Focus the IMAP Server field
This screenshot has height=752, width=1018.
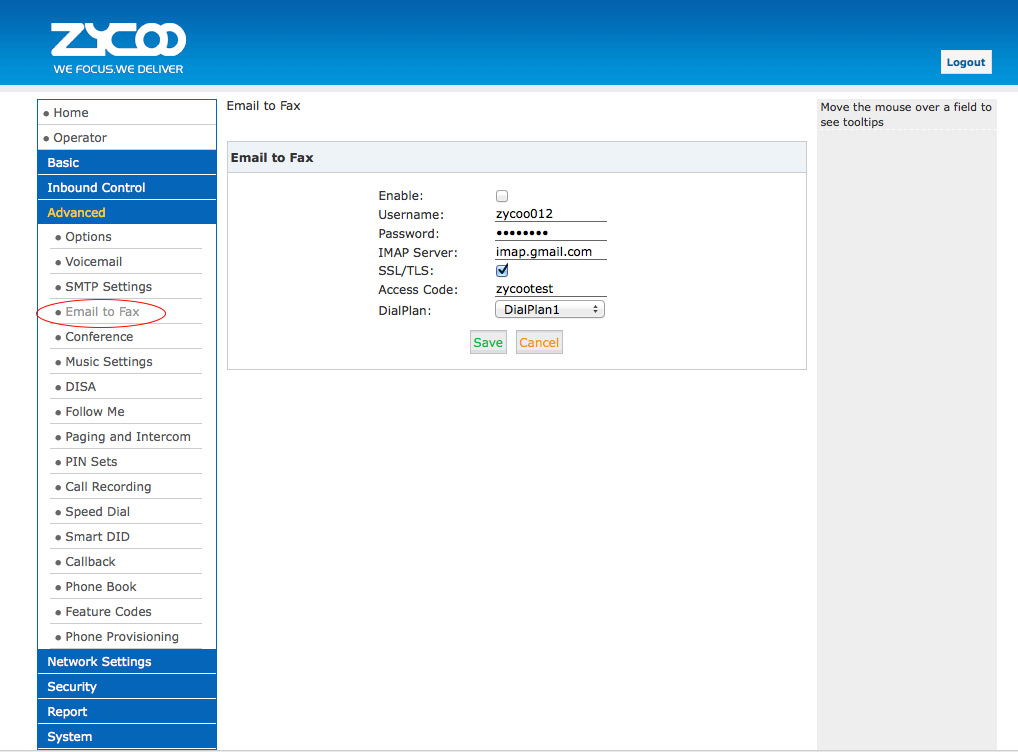pos(550,252)
